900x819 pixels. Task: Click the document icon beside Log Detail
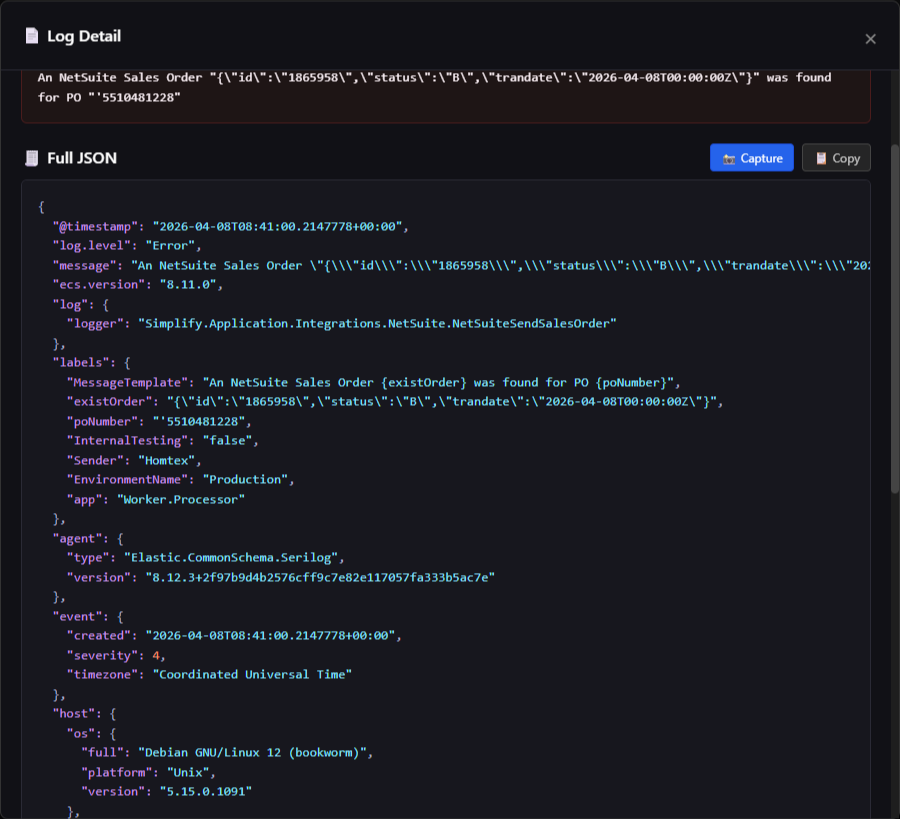(32, 37)
